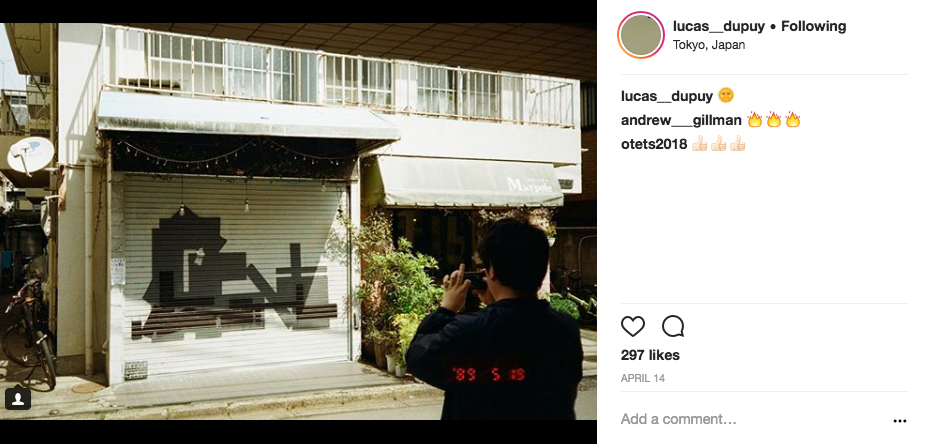Open lucas__dupuy profile from header username
931x444 pixels.
(x=718, y=26)
